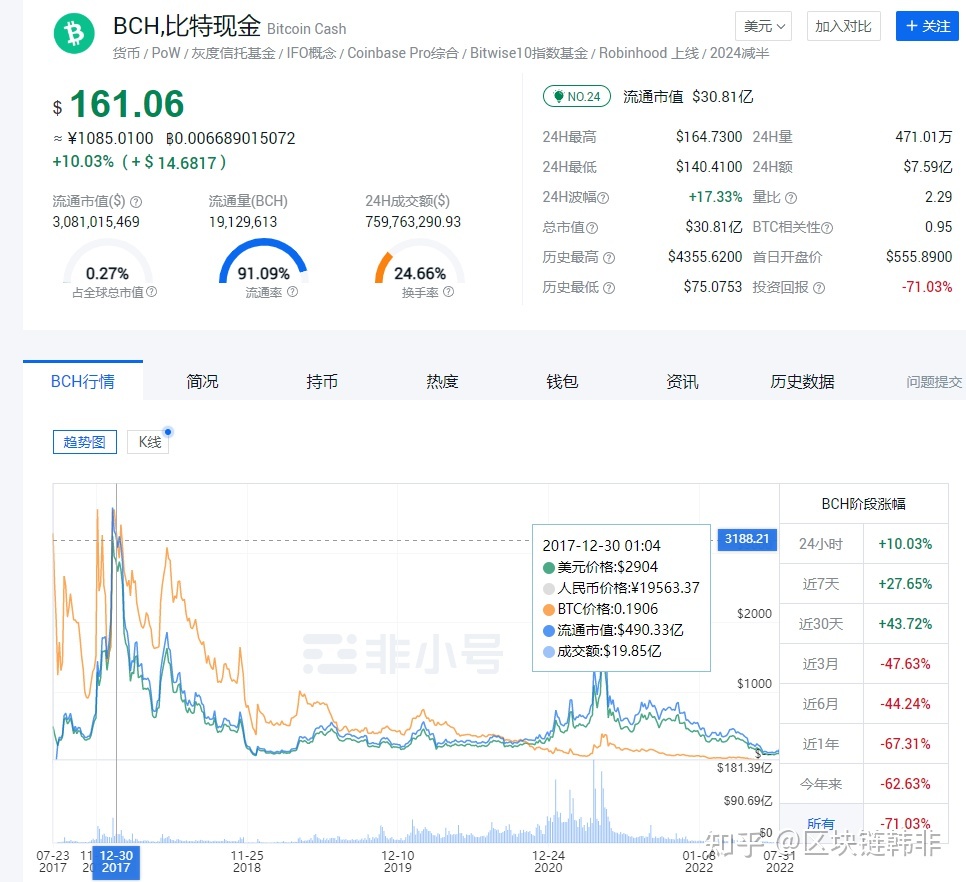Click the 流通率 91.09% gauge
Viewport: 966px width, 882px height.
pos(264,263)
